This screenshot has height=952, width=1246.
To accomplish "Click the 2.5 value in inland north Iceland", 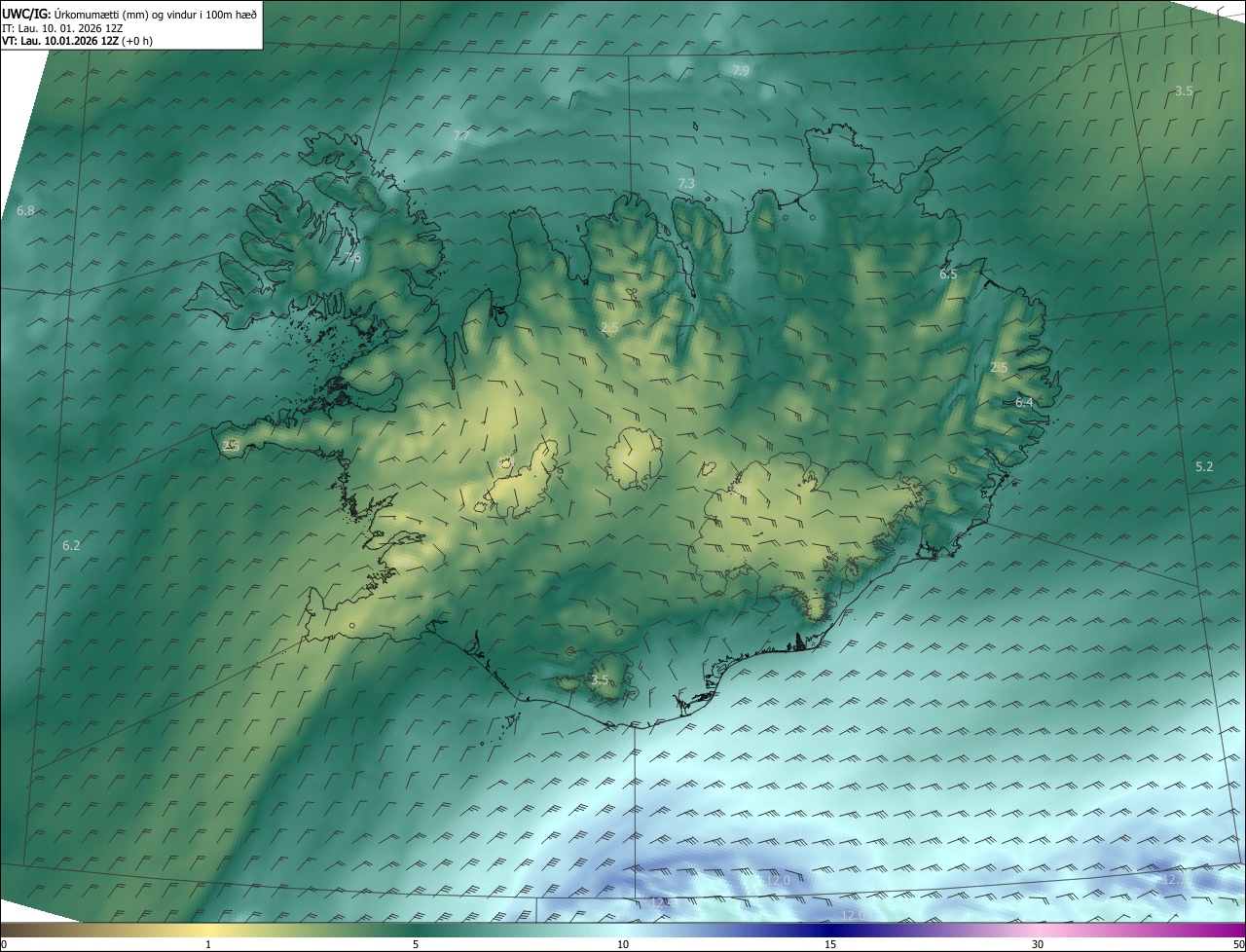I will pos(609,328).
